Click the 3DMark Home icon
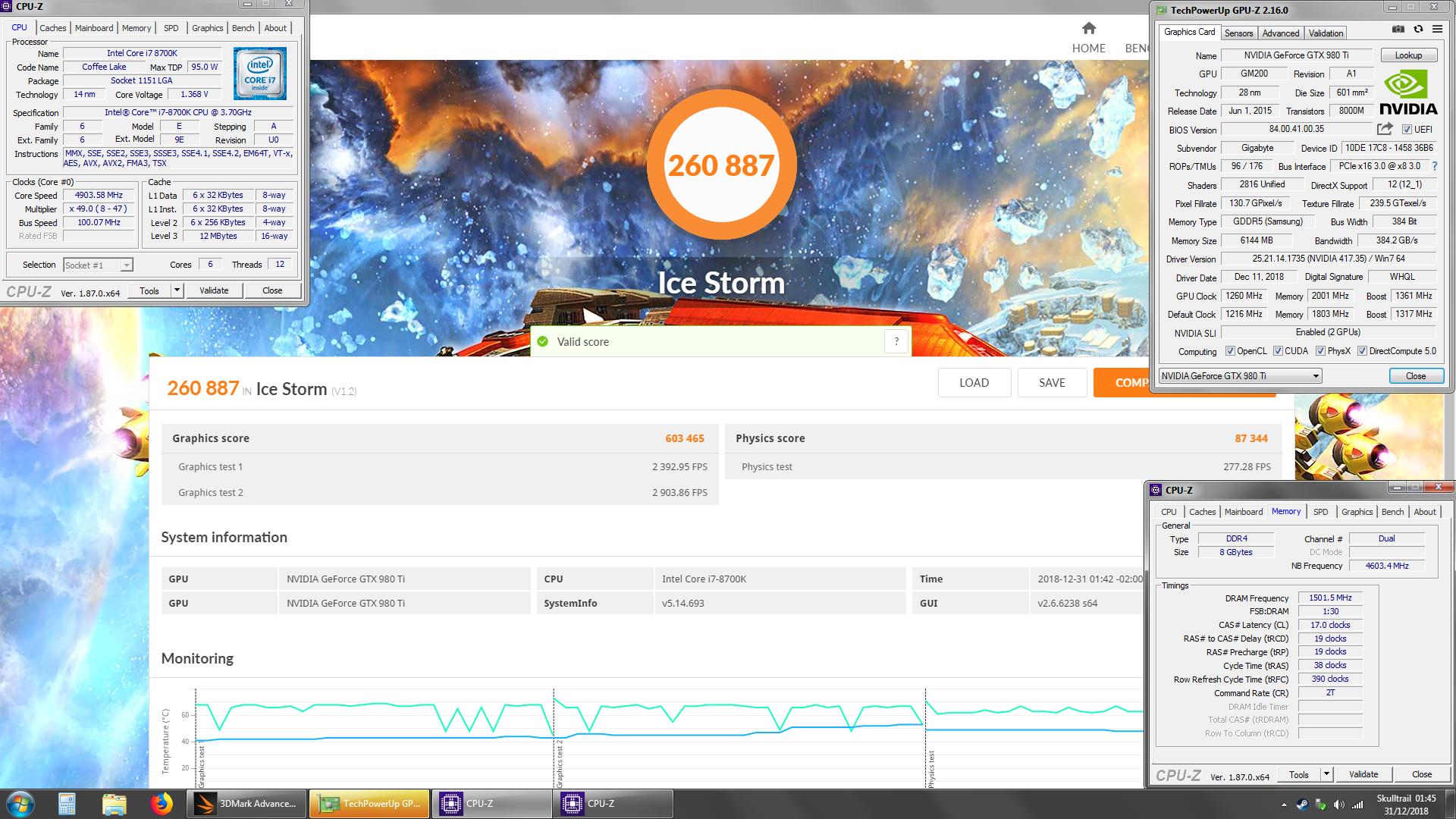Image resolution: width=1456 pixels, height=819 pixels. click(1089, 29)
